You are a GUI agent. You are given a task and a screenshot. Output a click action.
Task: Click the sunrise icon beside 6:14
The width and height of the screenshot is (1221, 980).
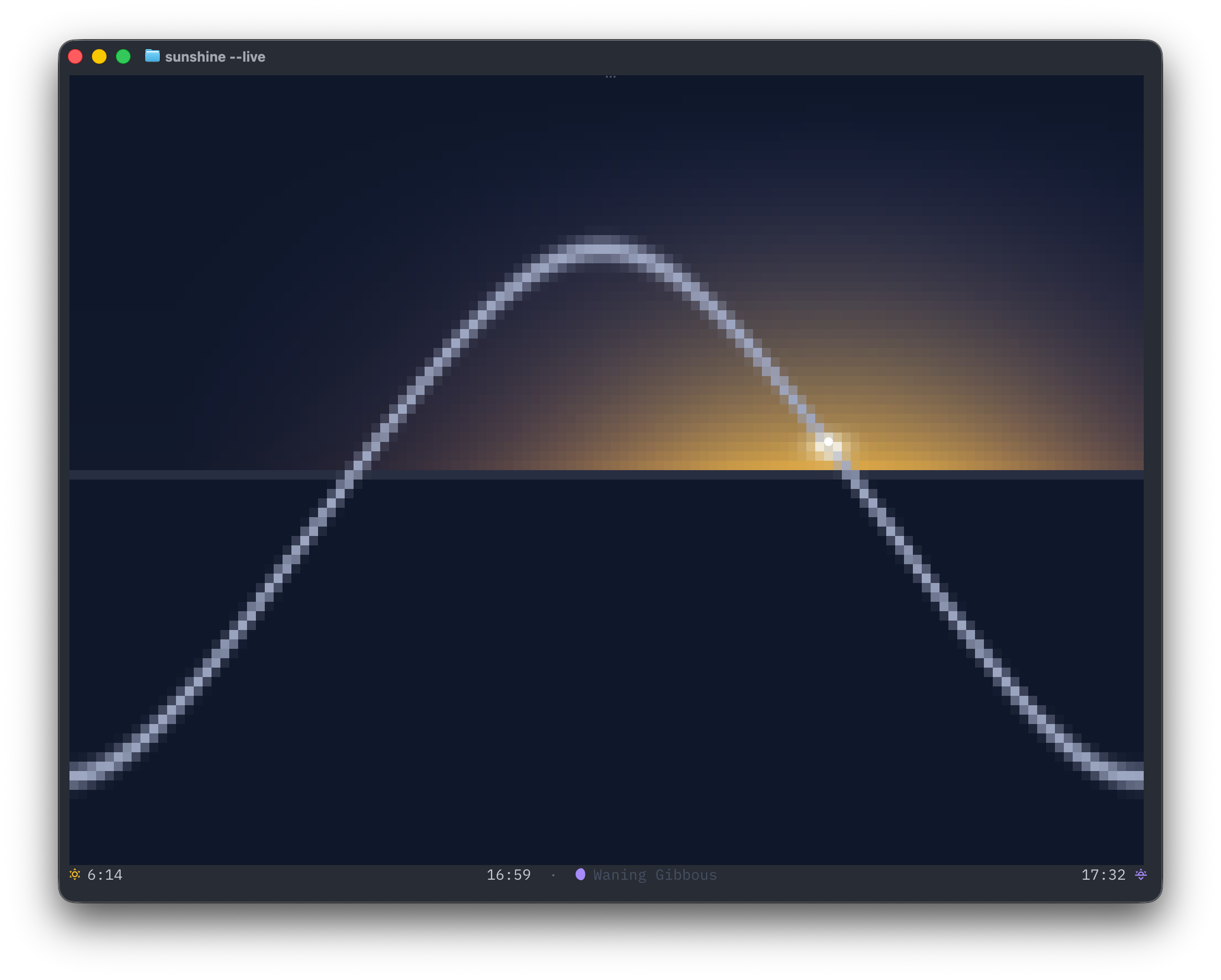click(75, 874)
